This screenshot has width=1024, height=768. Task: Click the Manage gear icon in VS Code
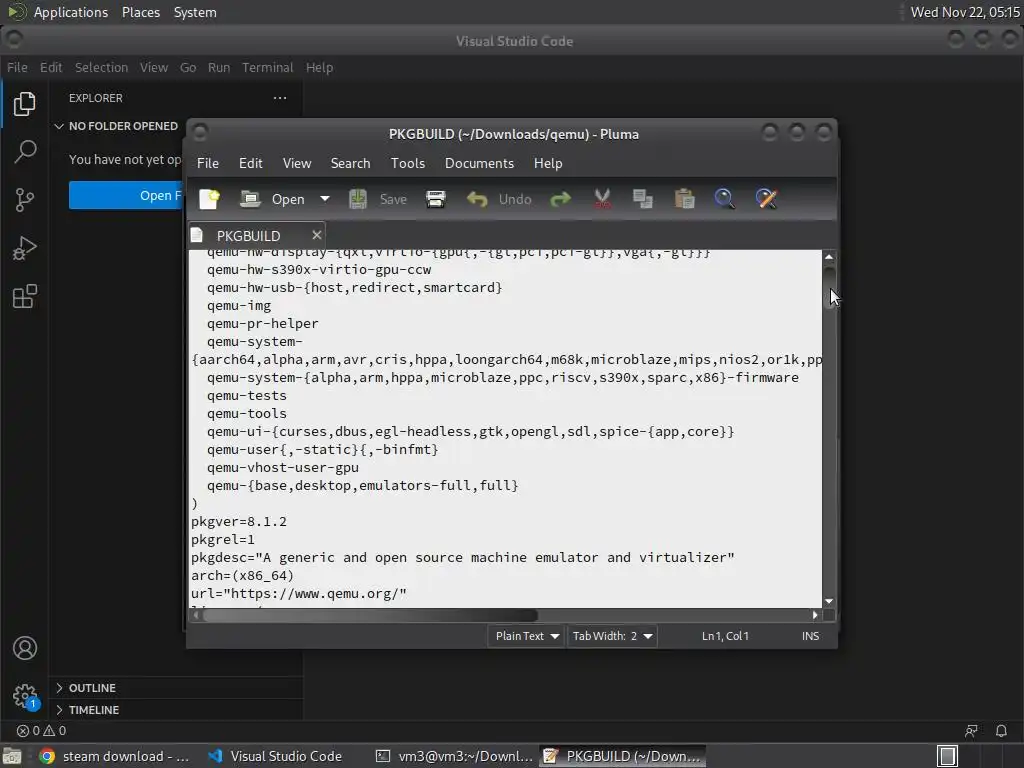25,696
